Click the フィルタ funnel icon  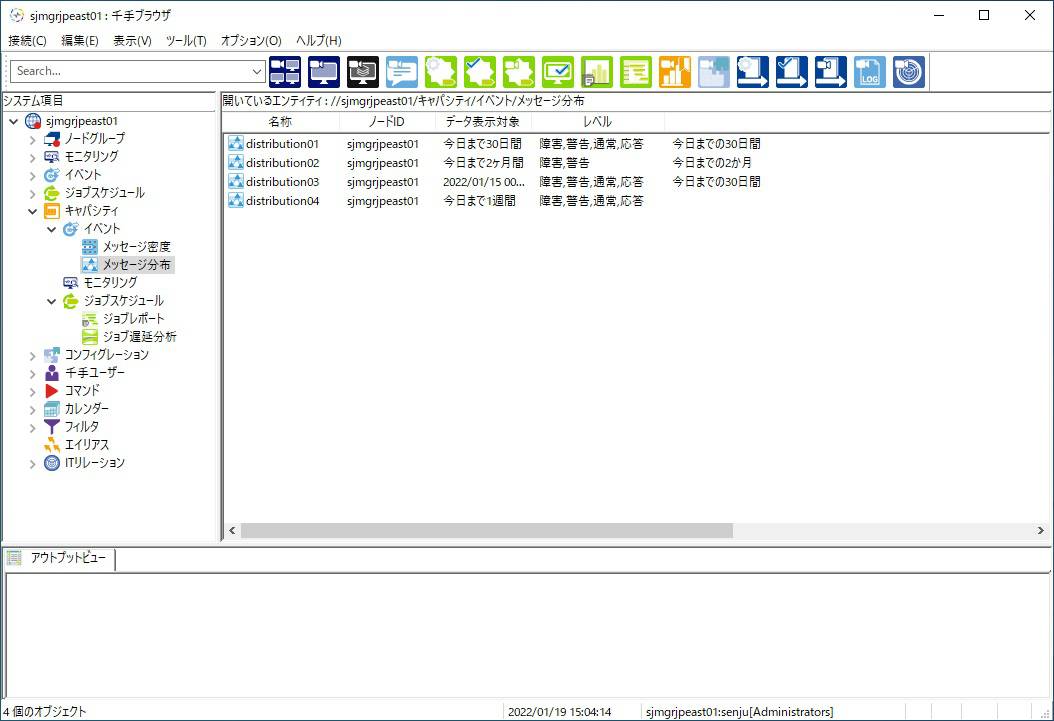pyautogui.click(x=52, y=427)
